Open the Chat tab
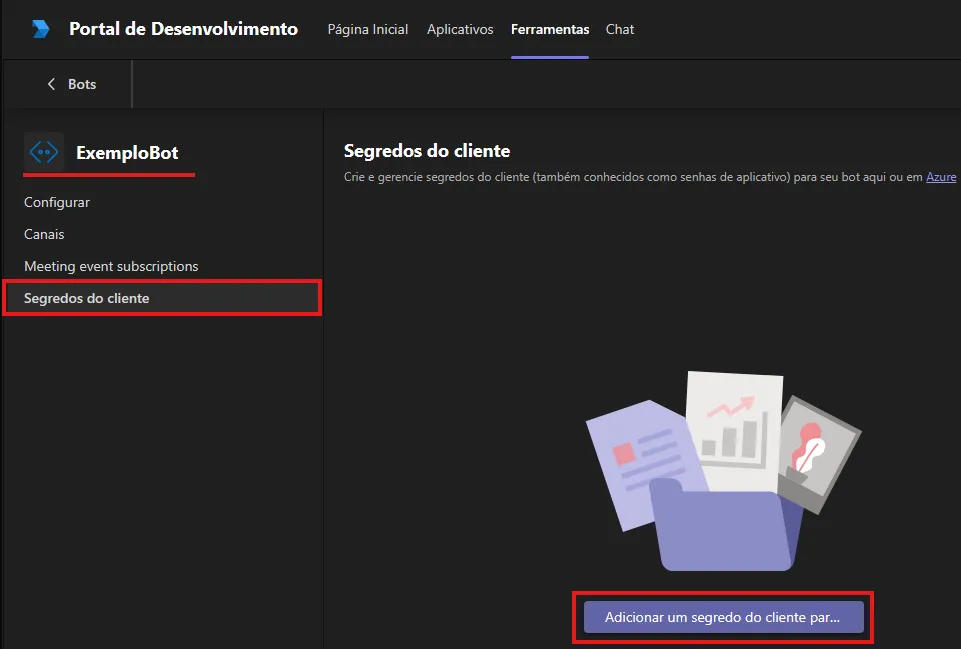Viewport: 961px width, 649px height. 620,29
